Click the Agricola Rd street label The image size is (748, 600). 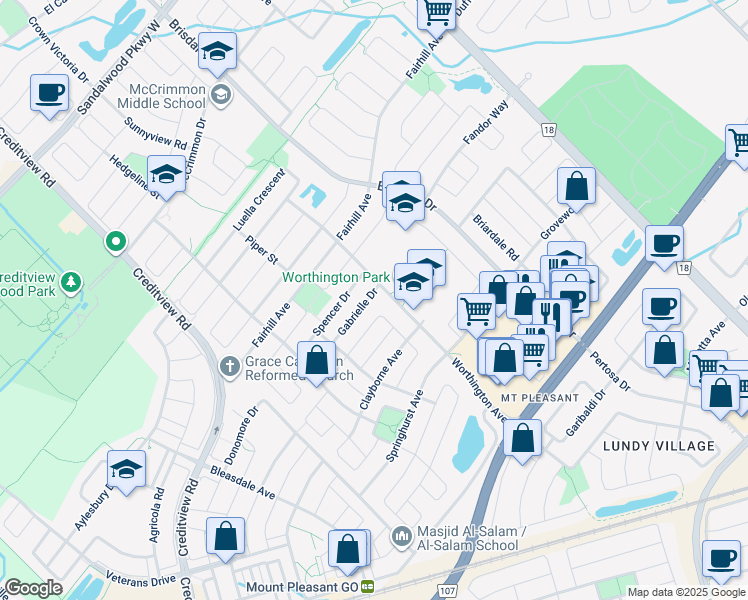156,515
